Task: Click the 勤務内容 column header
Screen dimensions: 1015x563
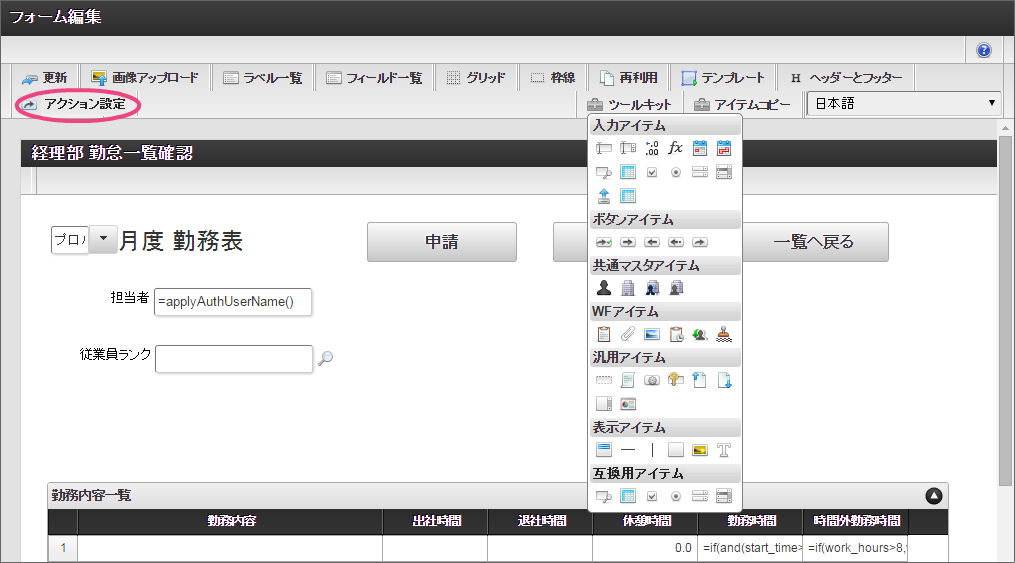Action: (231, 521)
